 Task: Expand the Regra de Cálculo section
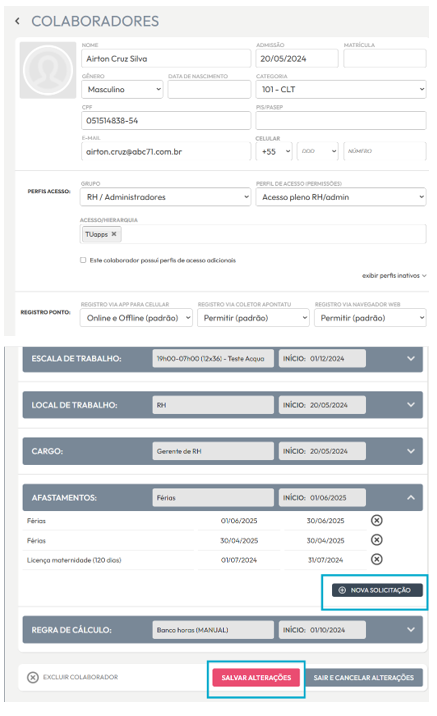[x=411, y=629]
